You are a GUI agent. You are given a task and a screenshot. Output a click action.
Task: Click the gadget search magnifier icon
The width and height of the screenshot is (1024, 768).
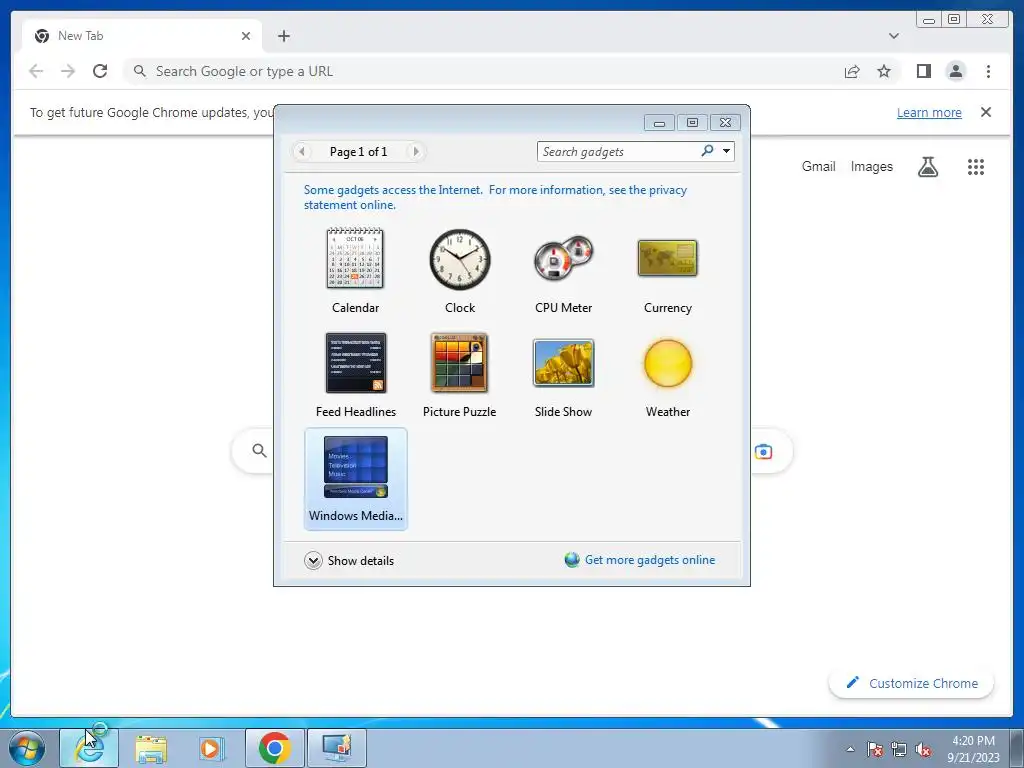(707, 151)
